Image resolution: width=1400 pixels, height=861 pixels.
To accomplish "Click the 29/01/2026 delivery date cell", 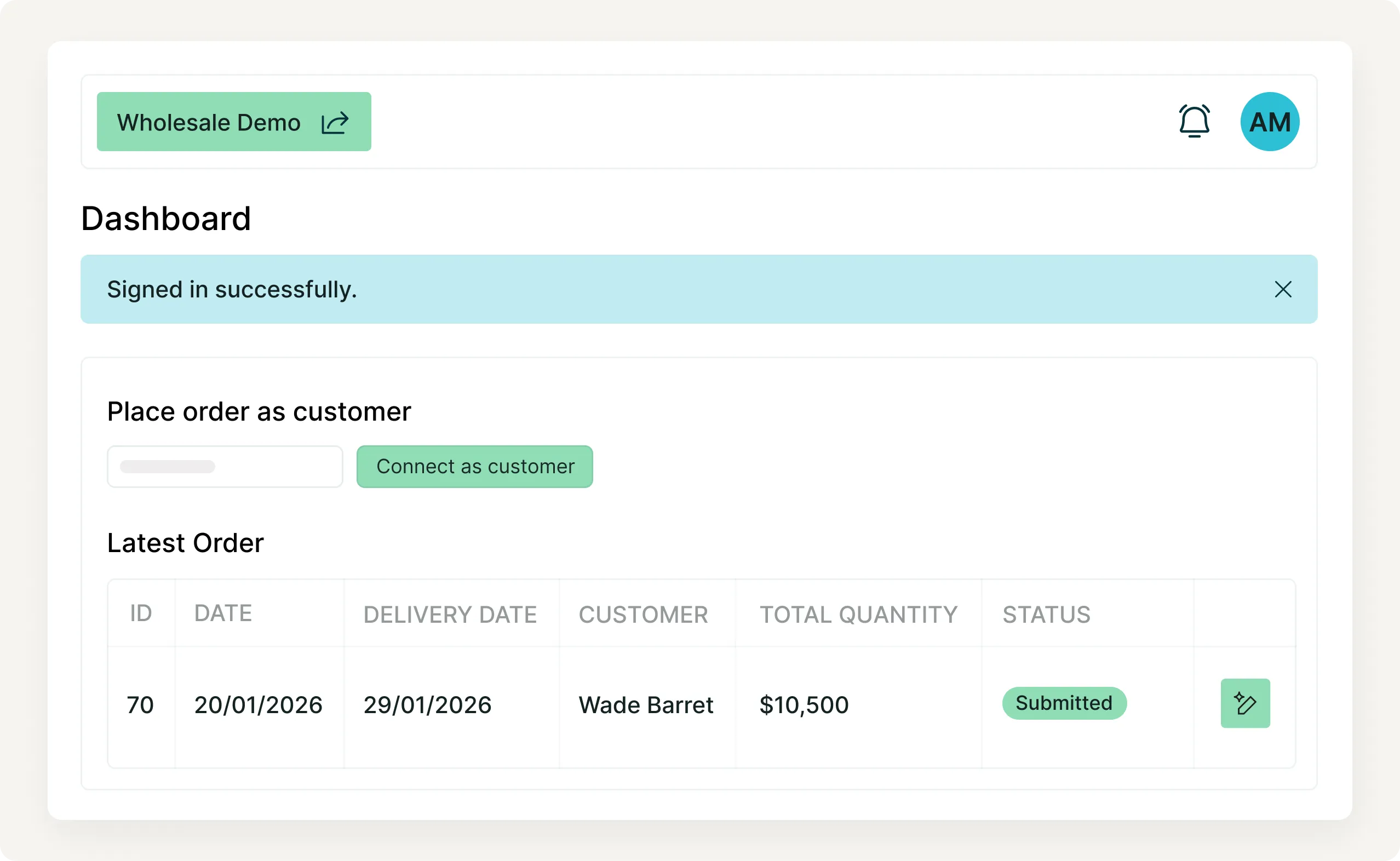I will (x=427, y=705).
